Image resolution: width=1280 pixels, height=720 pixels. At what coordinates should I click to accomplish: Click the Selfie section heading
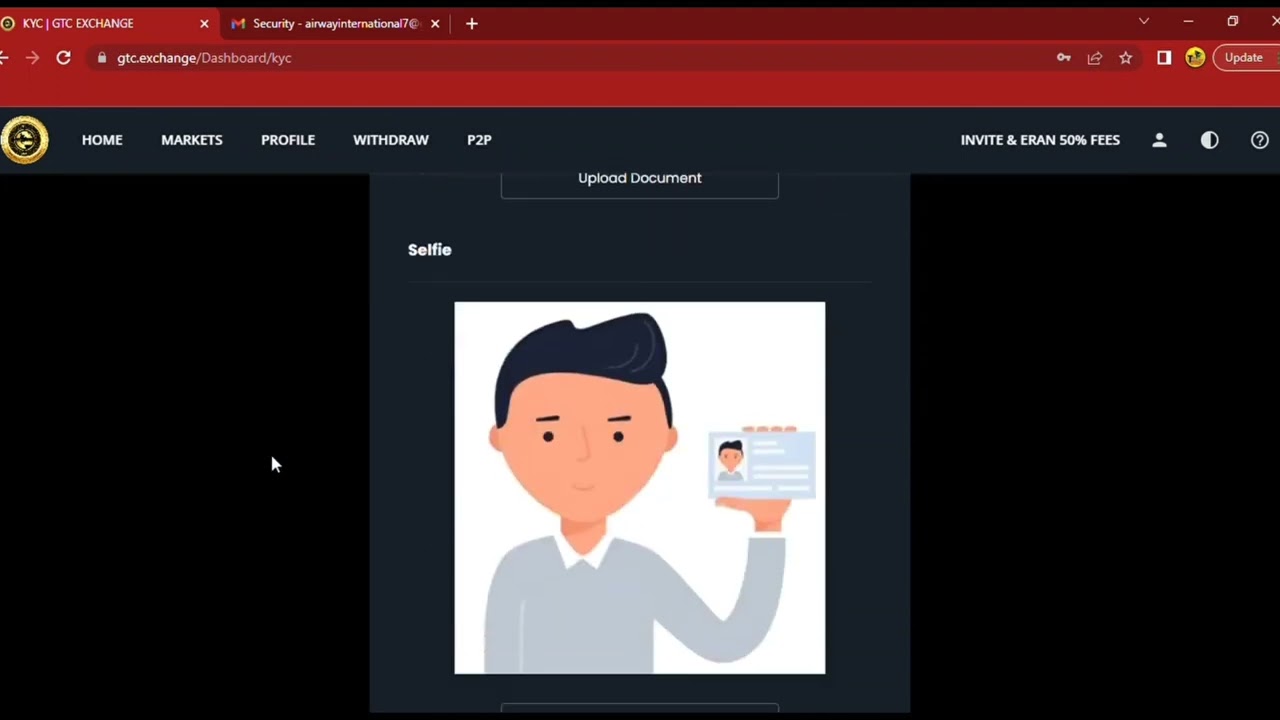tap(430, 250)
